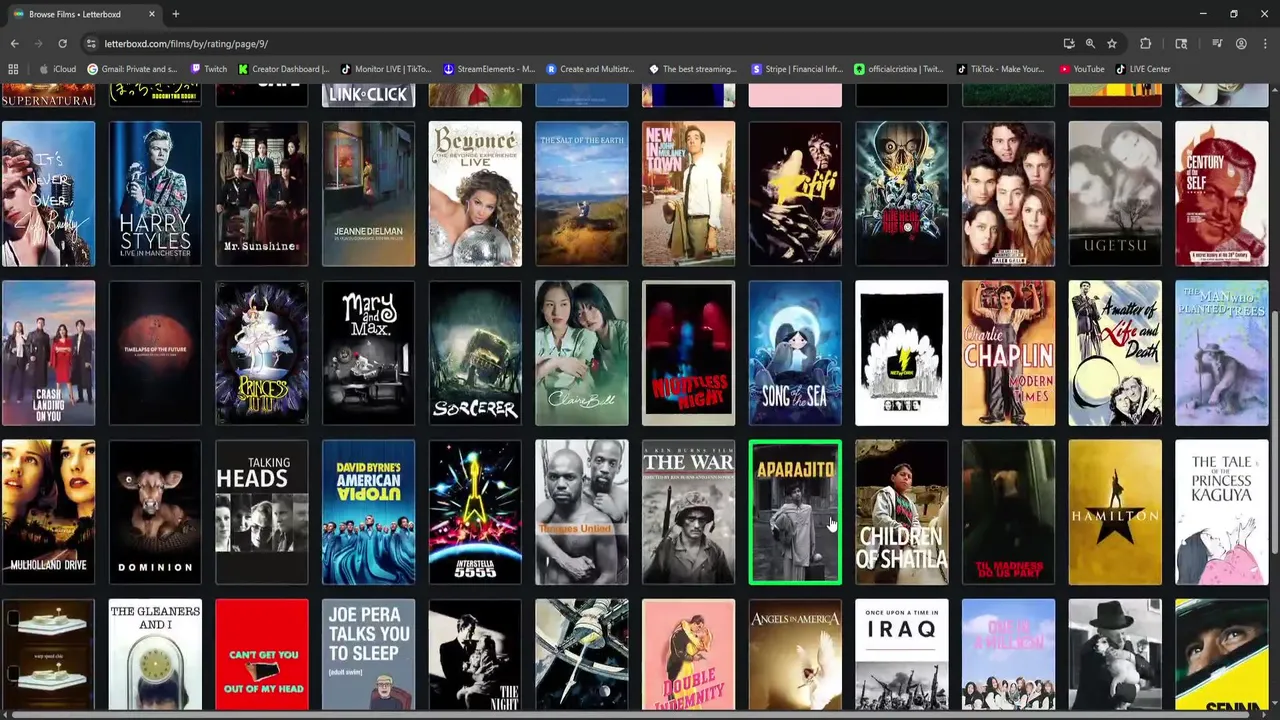Open the Ugetsu poster
Viewport: 1280px width, 720px height.
(x=1115, y=194)
